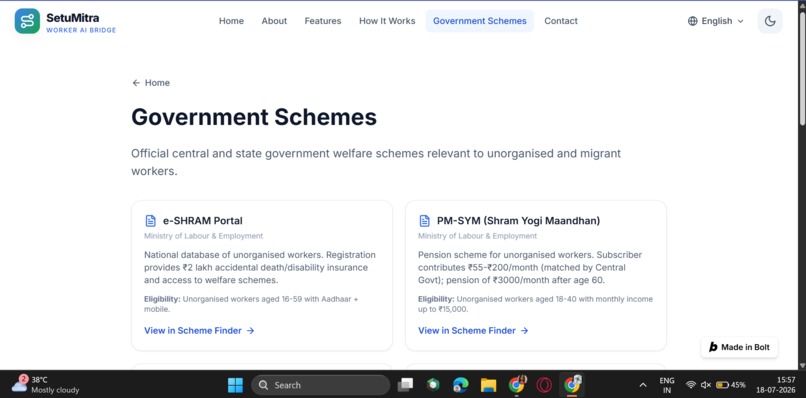
Task: Click the ENG IN language indicator
Action: click(667, 385)
